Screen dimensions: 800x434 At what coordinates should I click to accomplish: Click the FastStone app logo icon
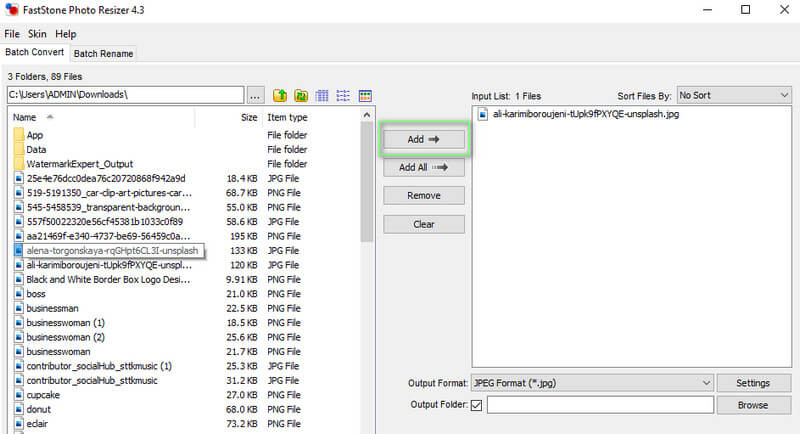pos(11,10)
